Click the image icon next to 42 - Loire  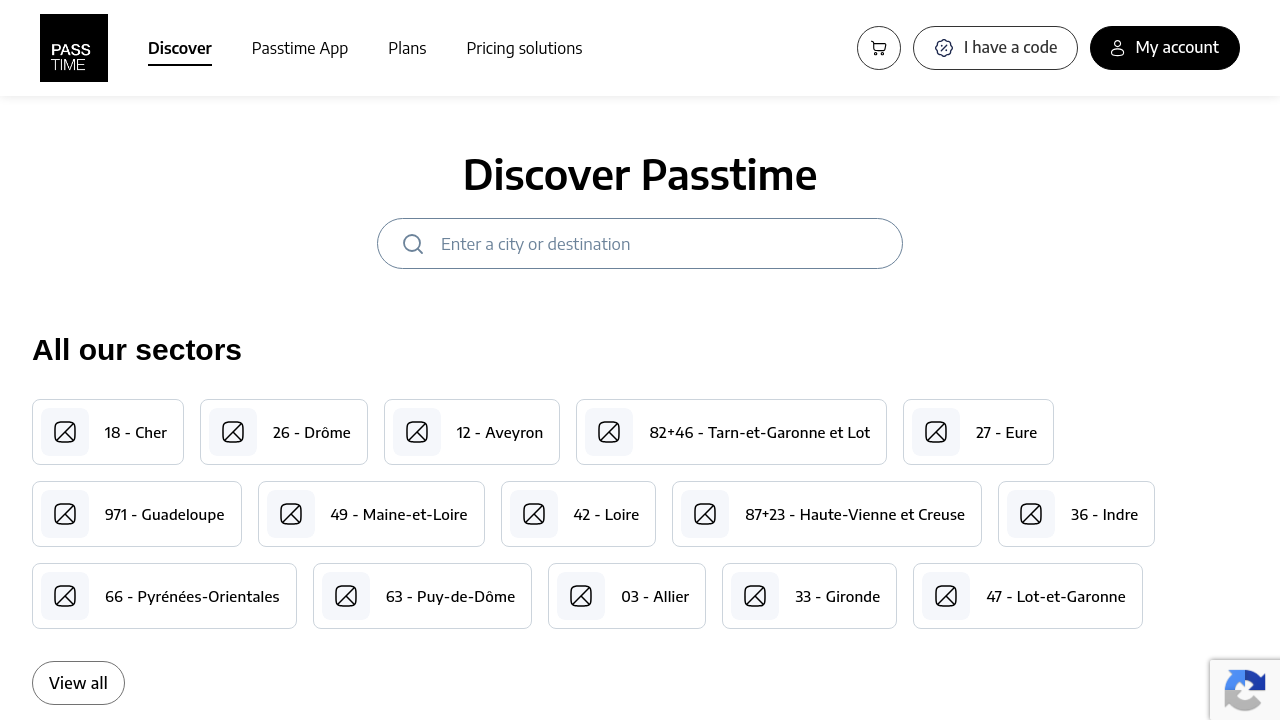[534, 514]
